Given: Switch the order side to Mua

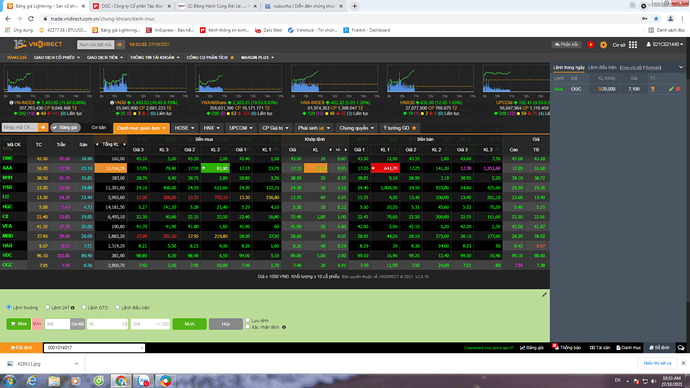Looking at the screenshot, I should coord(18,324).
